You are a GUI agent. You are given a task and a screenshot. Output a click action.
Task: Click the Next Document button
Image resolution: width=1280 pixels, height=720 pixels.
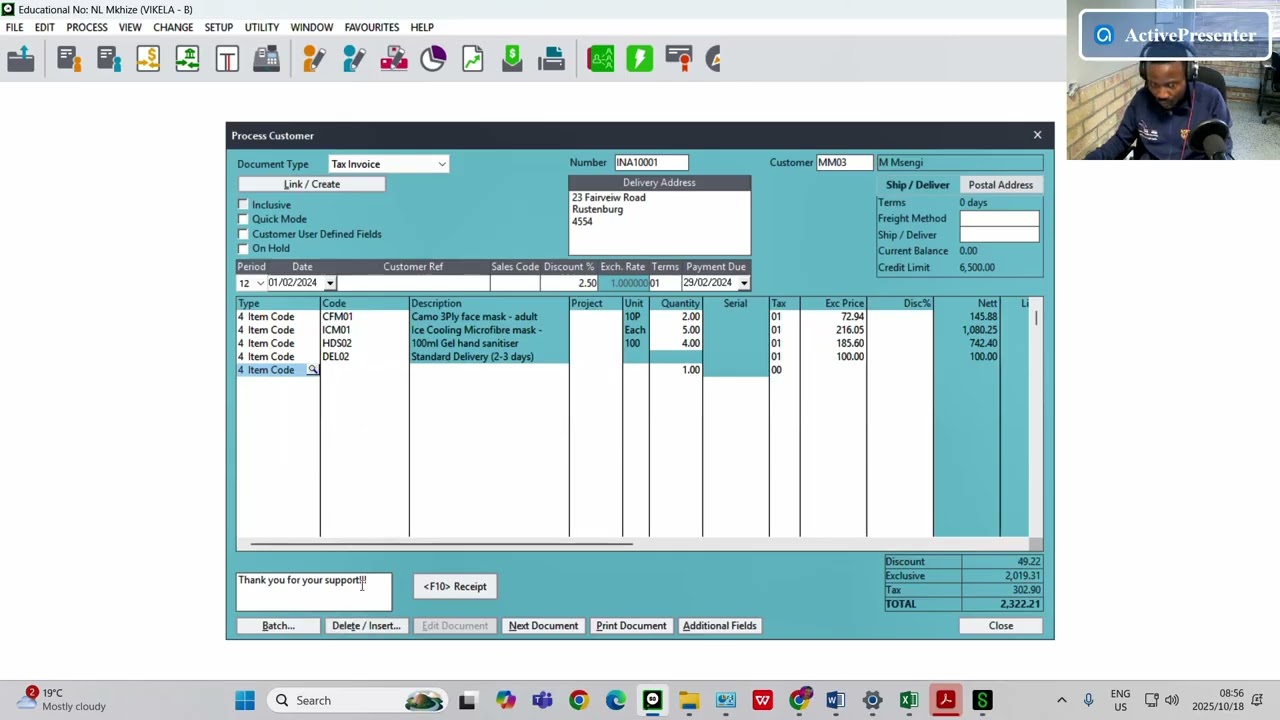pyautogui.click(x=543, y=626)
